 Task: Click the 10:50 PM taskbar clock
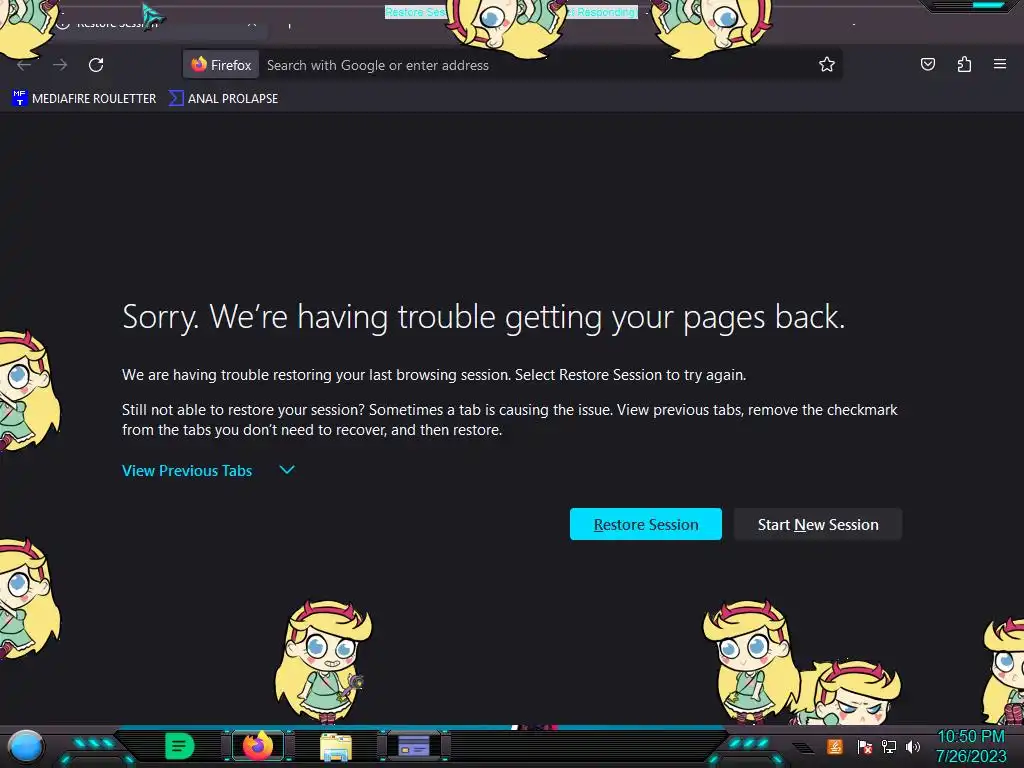coord(971,746)
